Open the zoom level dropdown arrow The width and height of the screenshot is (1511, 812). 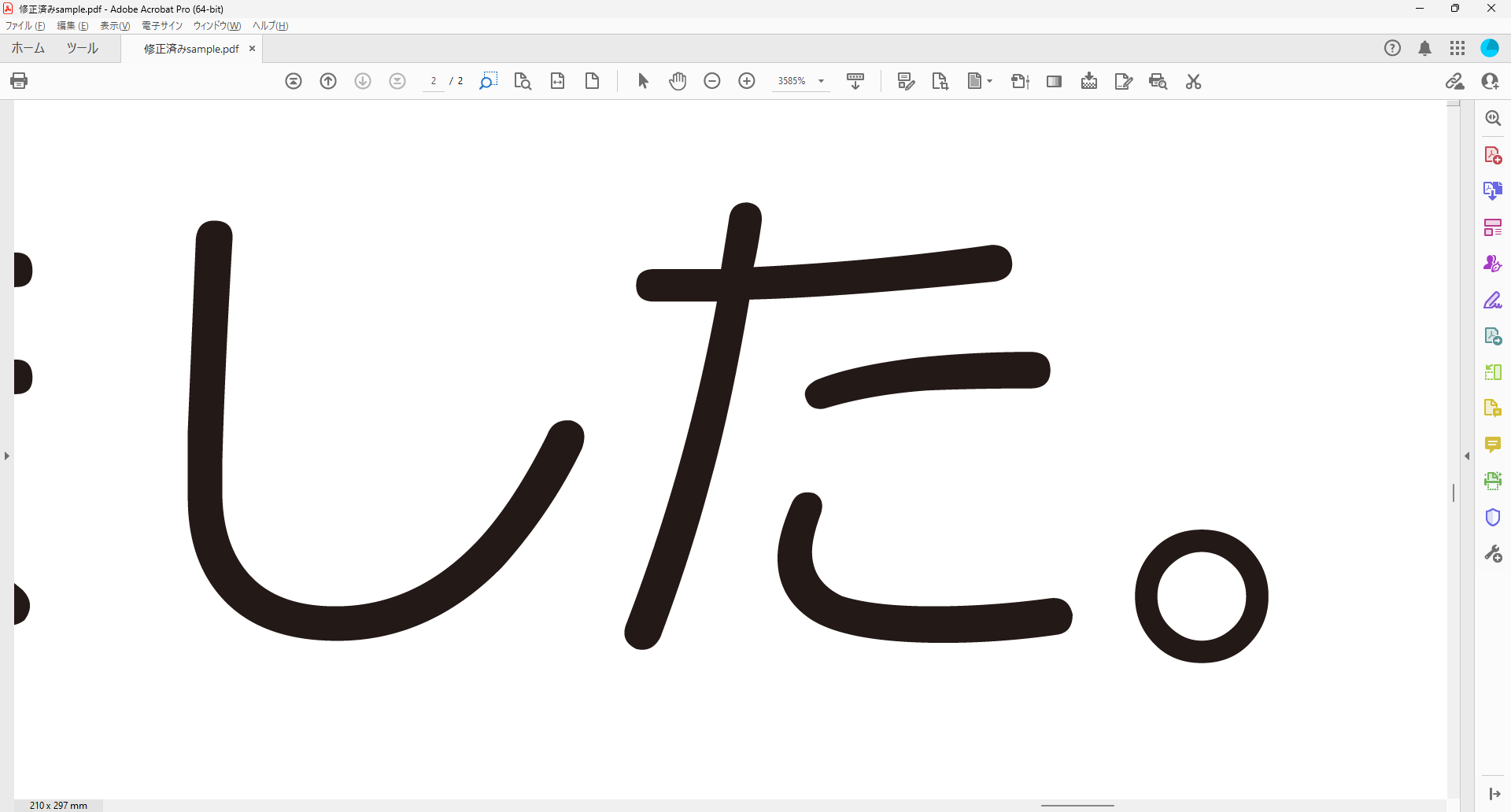821,81
